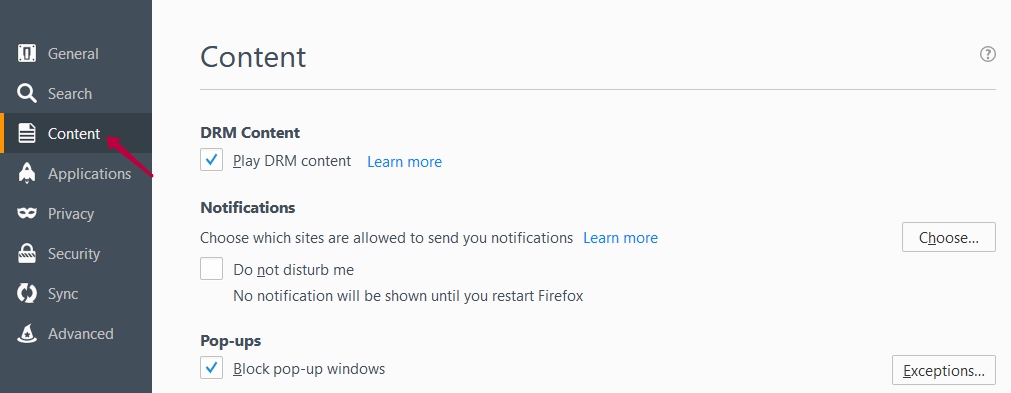Click the Content document icon
Screen dimensions: 1011x393
pos(26,133)
